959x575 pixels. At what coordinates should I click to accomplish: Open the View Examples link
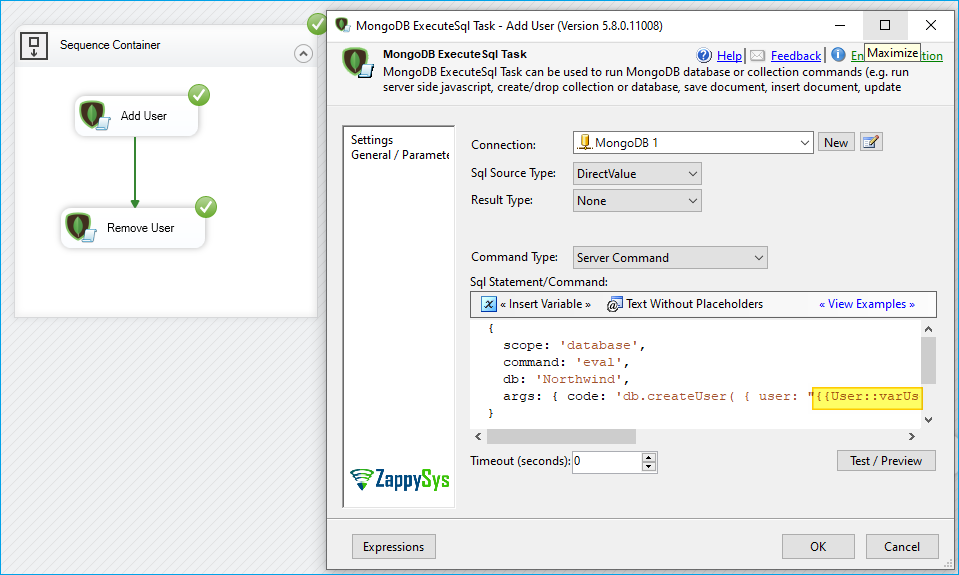click(866, 304)
